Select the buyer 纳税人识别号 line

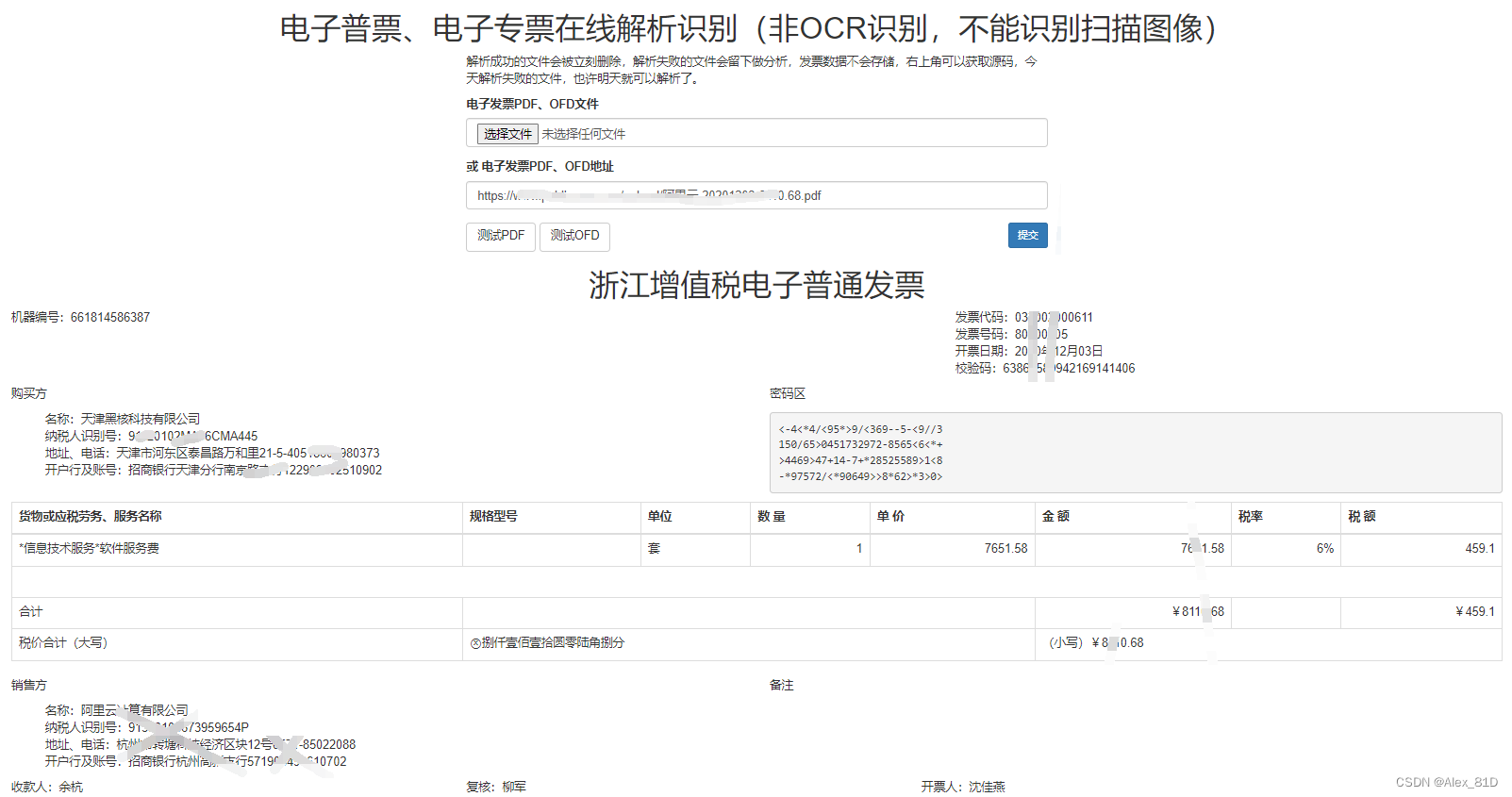[x=151, y=436]
